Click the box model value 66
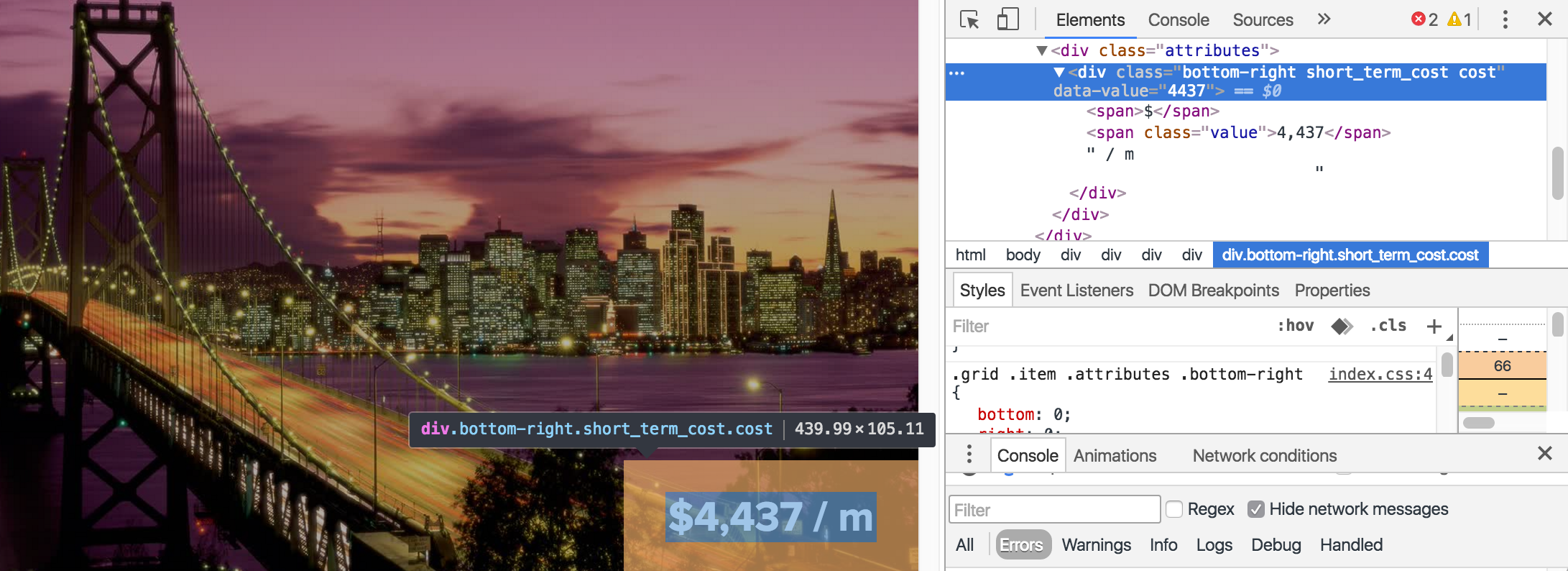The image size is (1568, 571). [x=1502, y=366]
